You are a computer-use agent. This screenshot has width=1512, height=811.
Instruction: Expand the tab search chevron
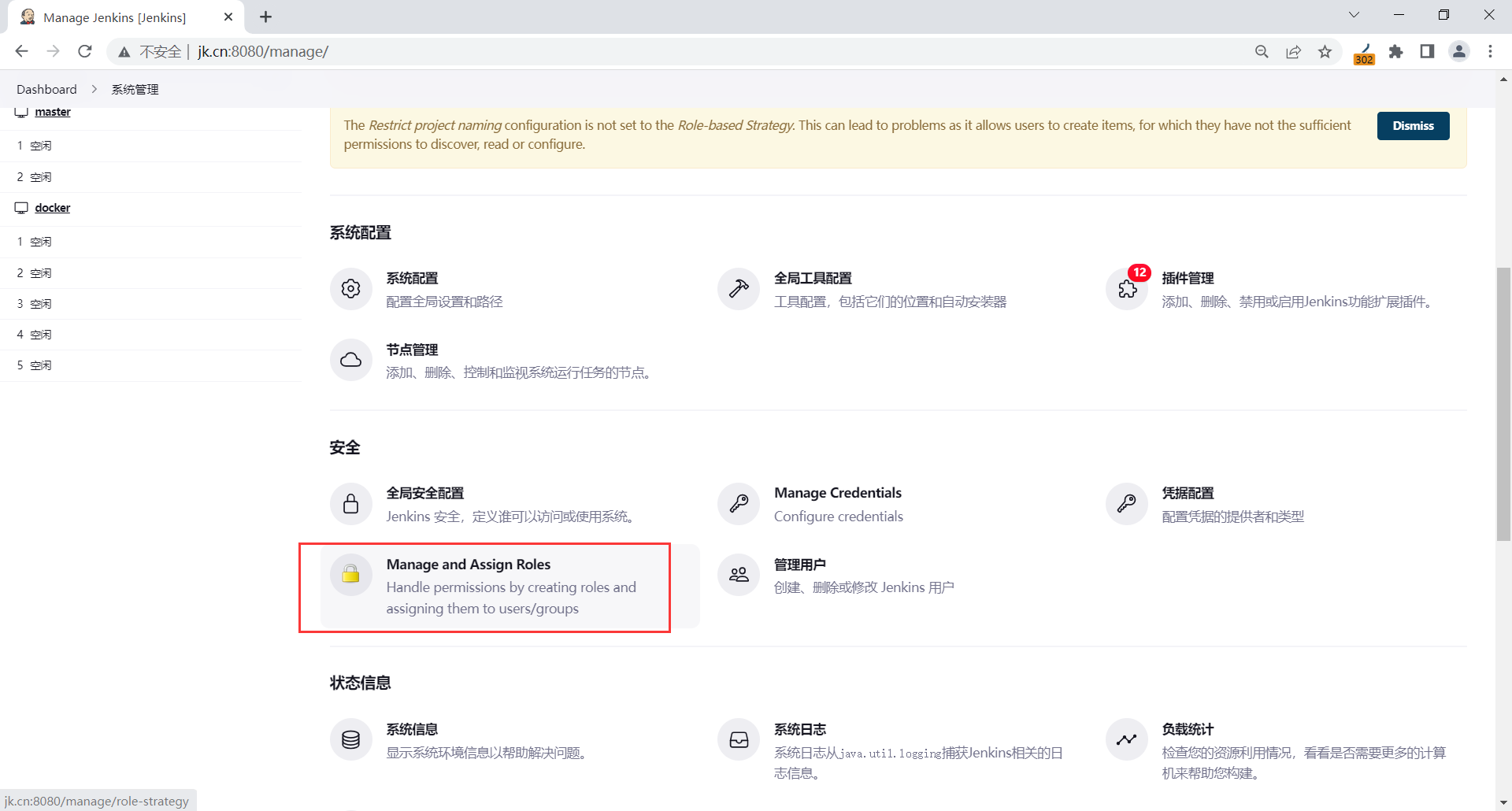click(1354, 15)
